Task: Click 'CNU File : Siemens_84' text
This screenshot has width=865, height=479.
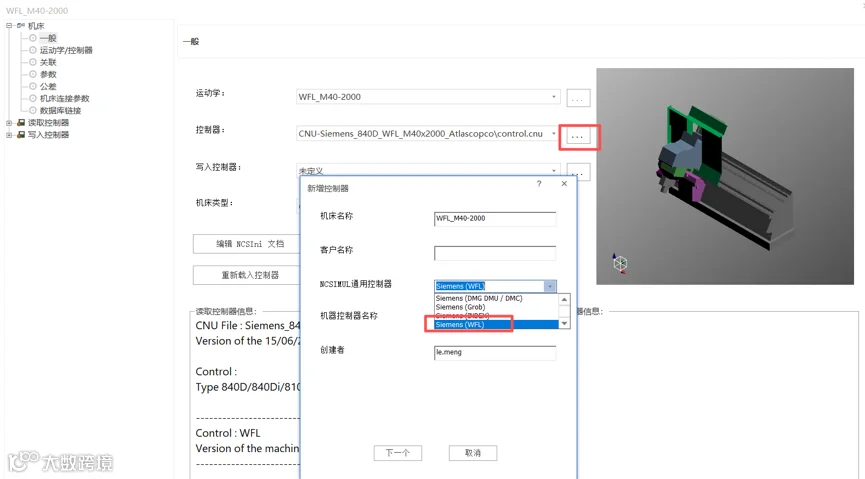Action: tap(248, 326)
